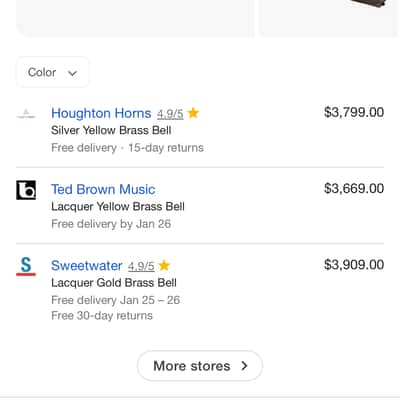Click the Houghton Horns store logo icon
Image resolution: width=400 pixels, height=400 pixels.
26,114
